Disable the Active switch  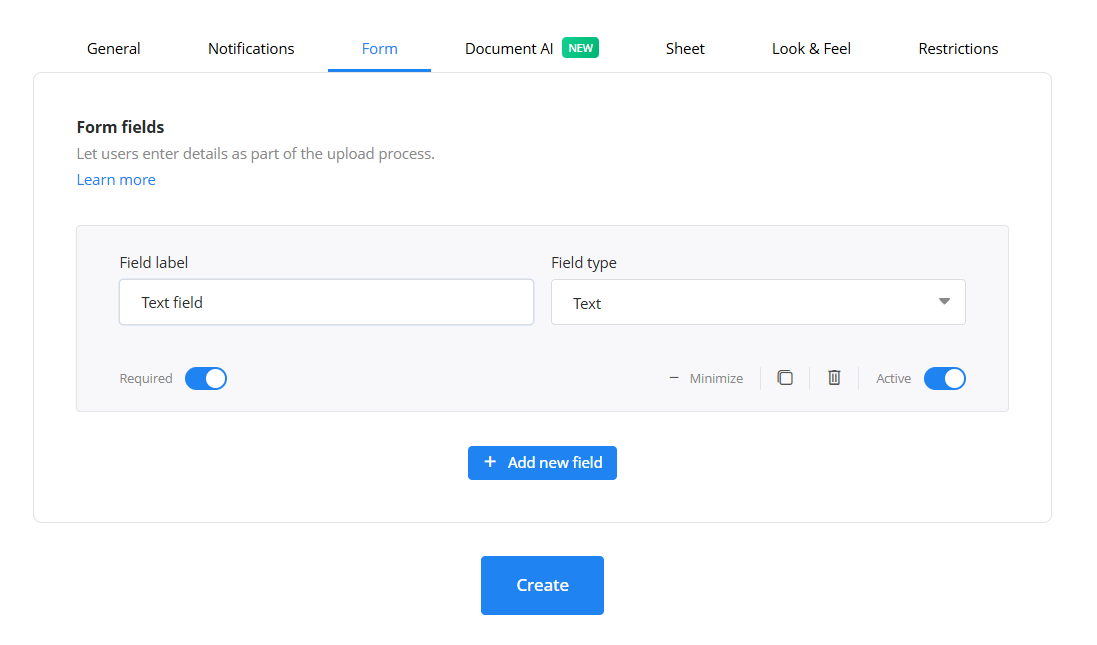(x=944, y=378)
